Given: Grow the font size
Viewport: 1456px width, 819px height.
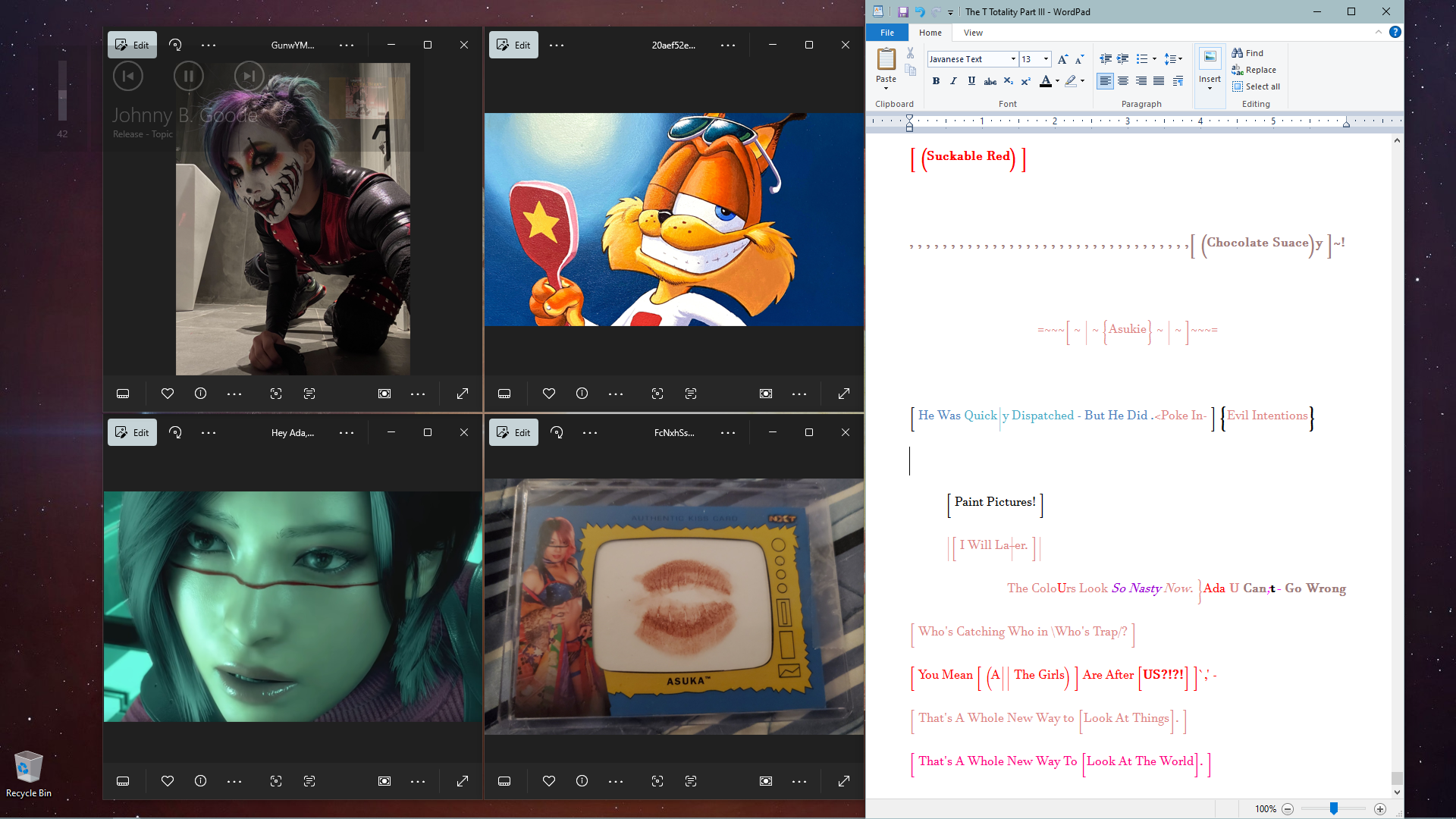Looking at the screenshot, I should click(1062, 59).
